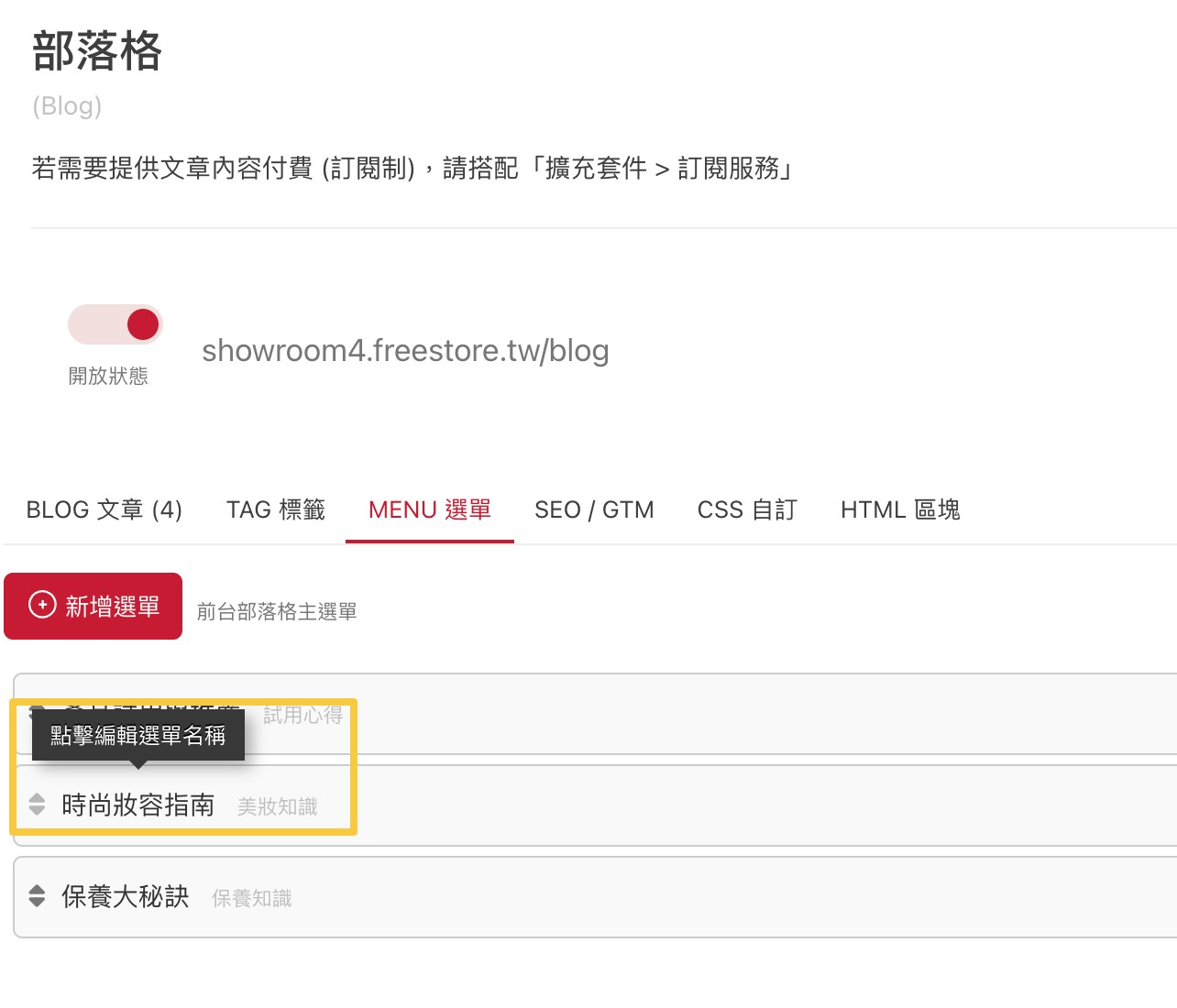Click sort handle beside 時尚妝容指南
Viewport: 1177px width, 1008px height.
click(x=37, y=805)
